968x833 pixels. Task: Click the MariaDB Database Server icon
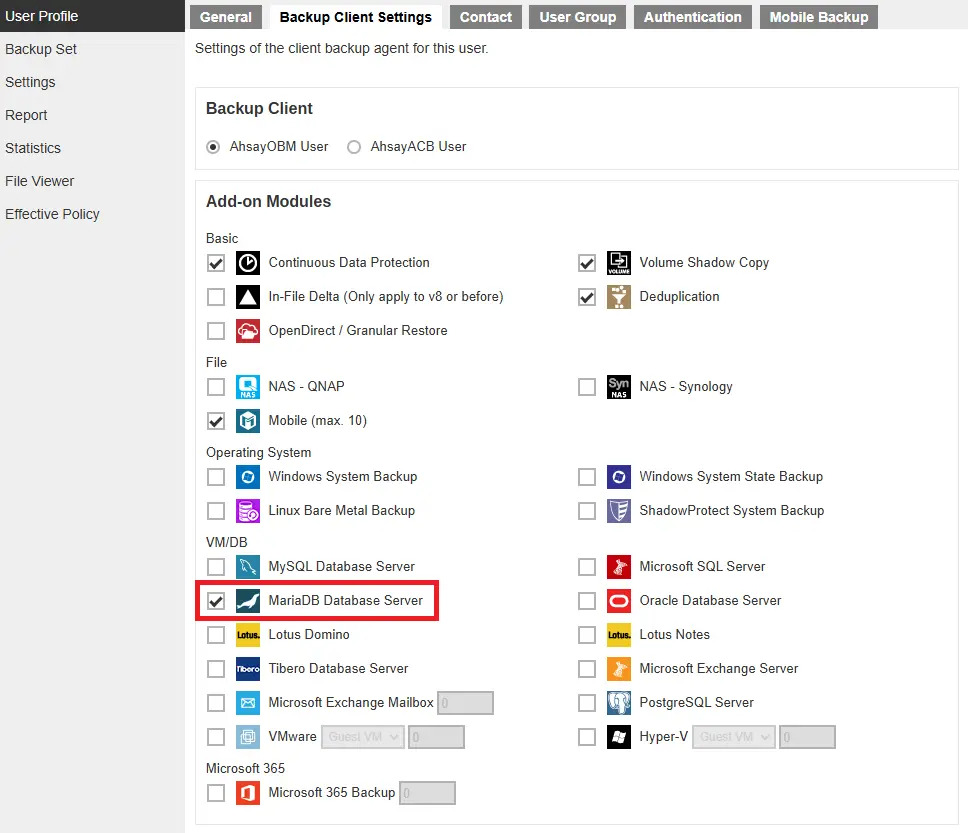[x=247, y=601]
